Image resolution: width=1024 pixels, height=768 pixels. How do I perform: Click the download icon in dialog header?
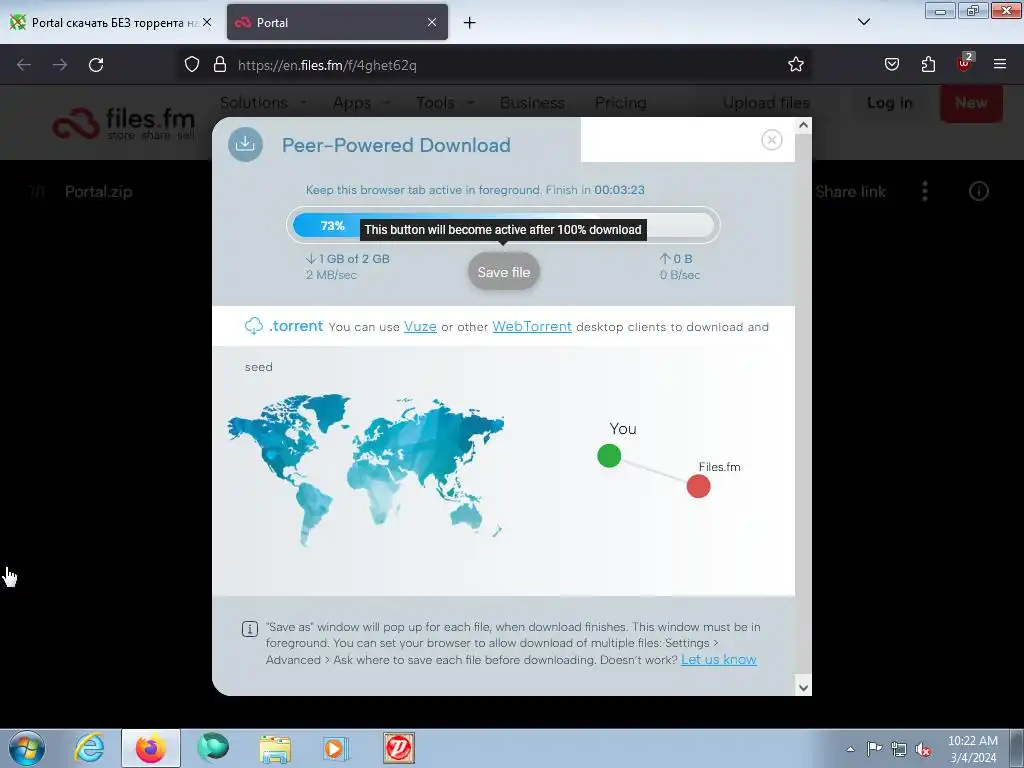click(x=246, y=144)
